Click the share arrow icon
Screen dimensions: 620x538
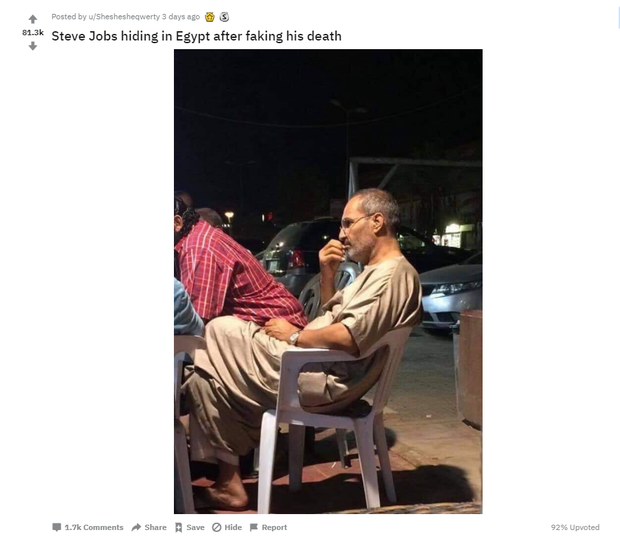click(136, 527)
